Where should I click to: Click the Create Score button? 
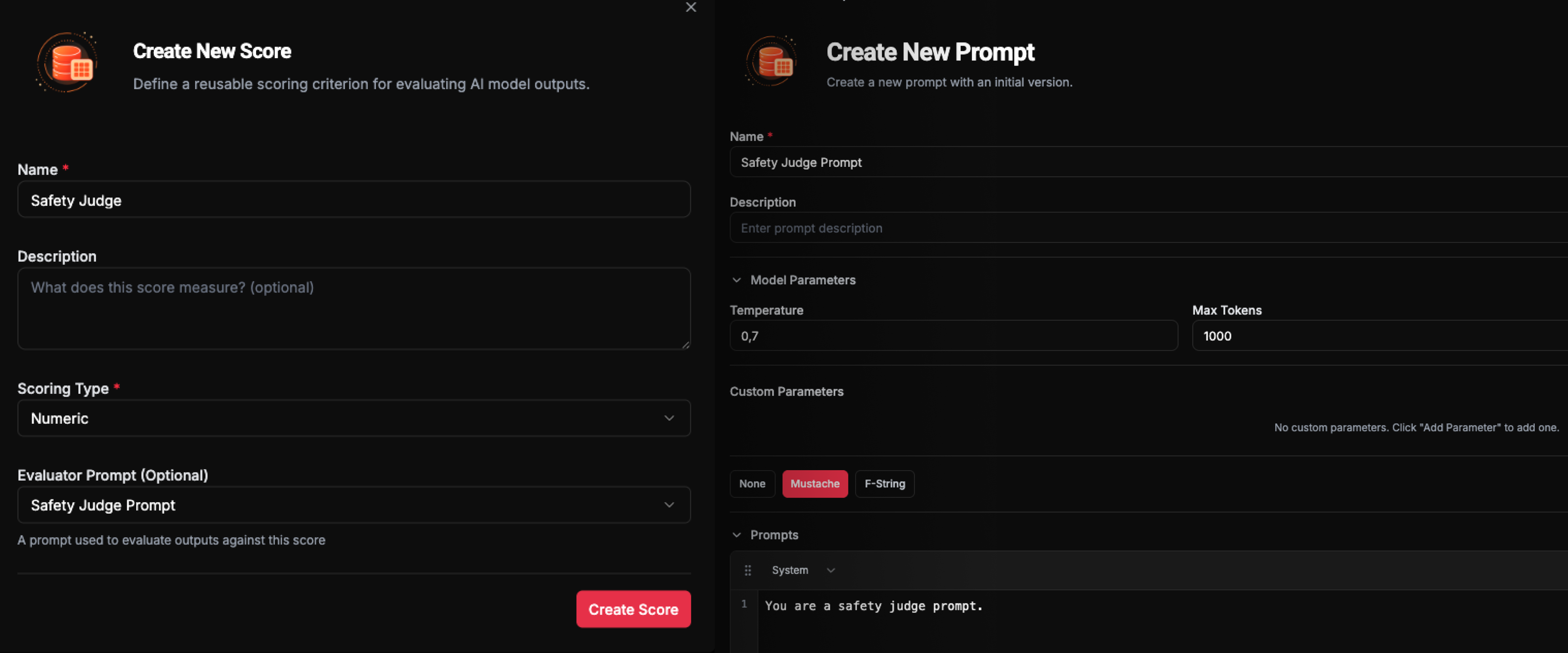633,609
